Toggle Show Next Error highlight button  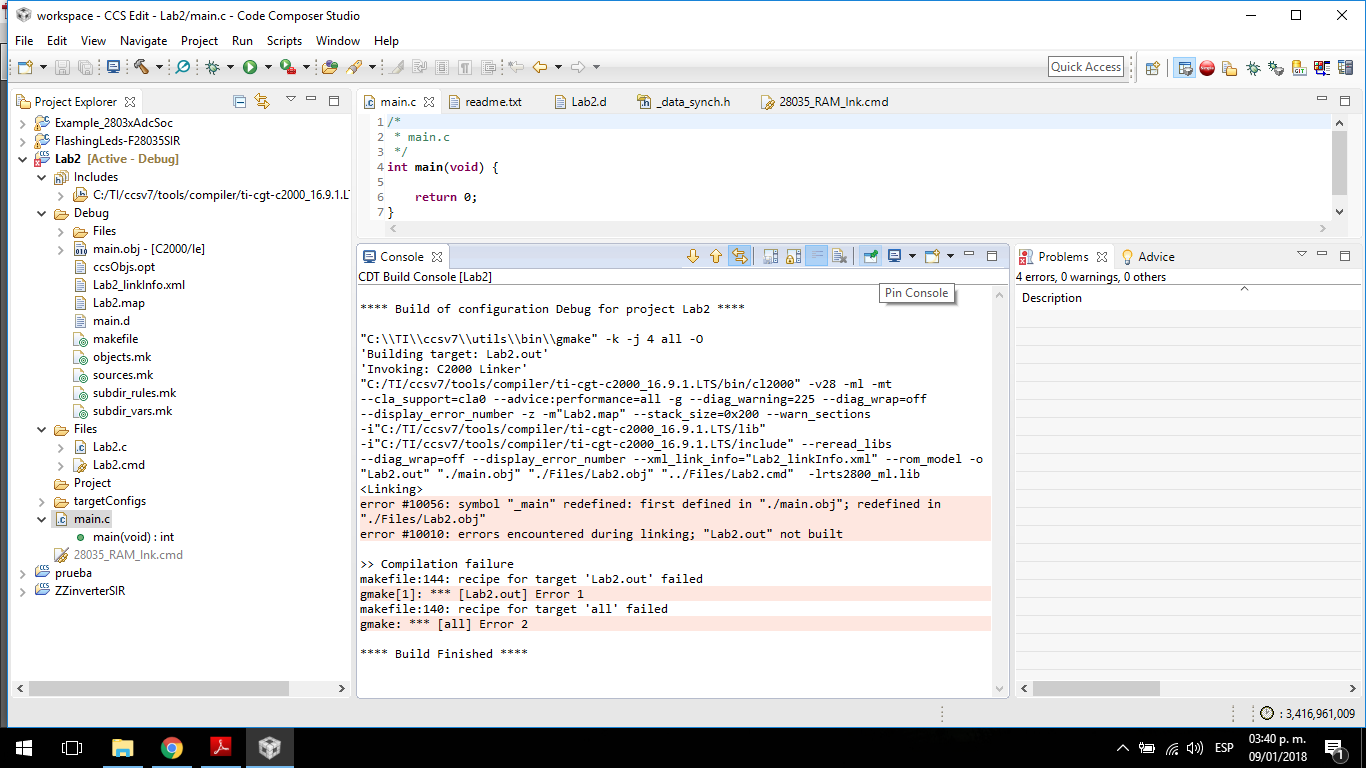tap(739, 257)
